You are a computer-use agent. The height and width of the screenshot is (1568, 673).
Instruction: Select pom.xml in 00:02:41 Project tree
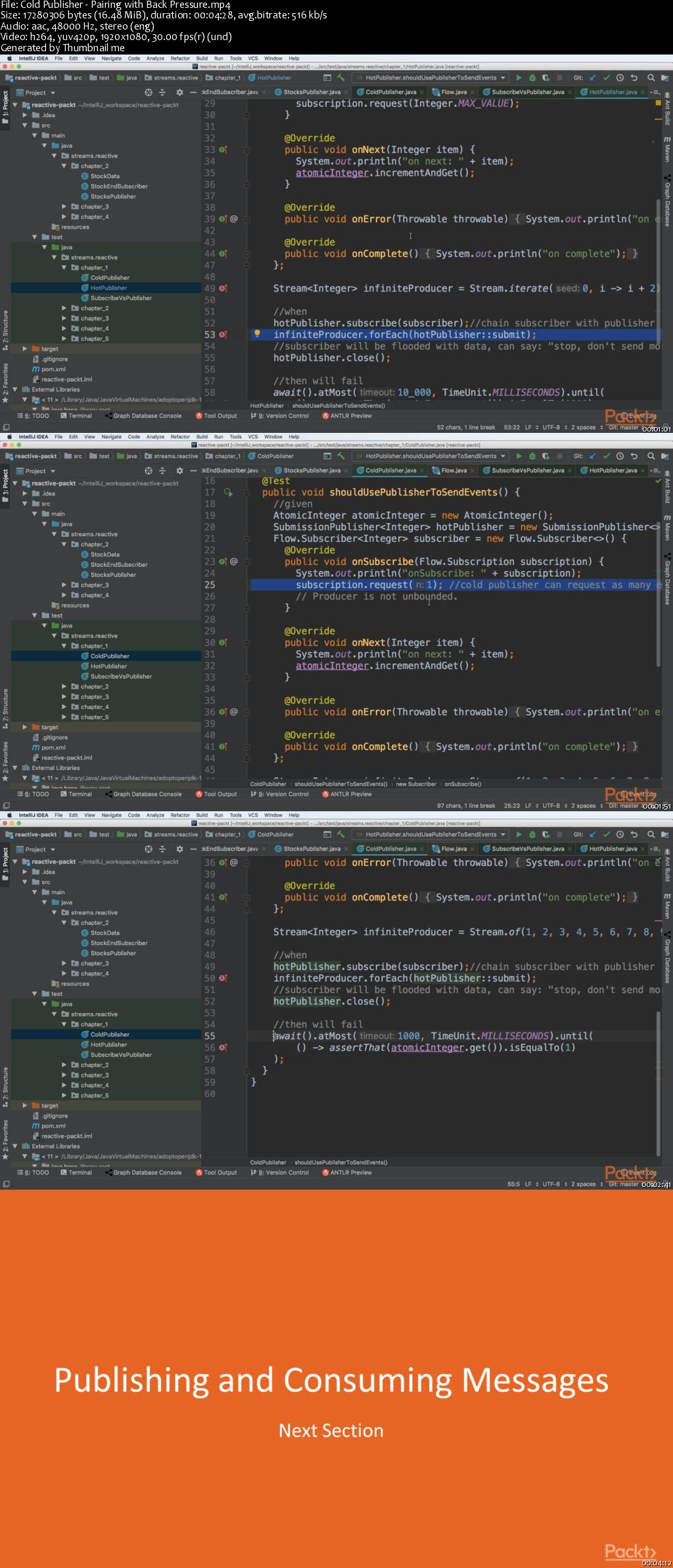[x=49, y=1126]
